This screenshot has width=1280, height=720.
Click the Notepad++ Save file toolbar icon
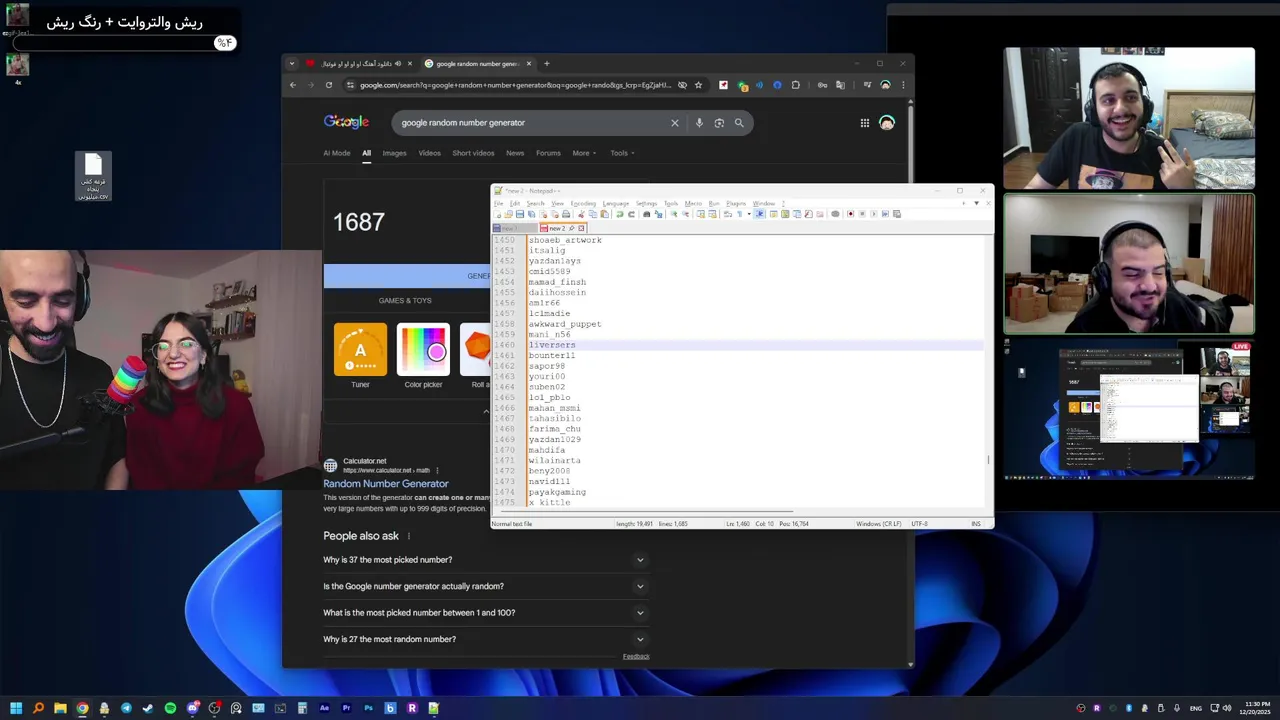pos(520,214)
